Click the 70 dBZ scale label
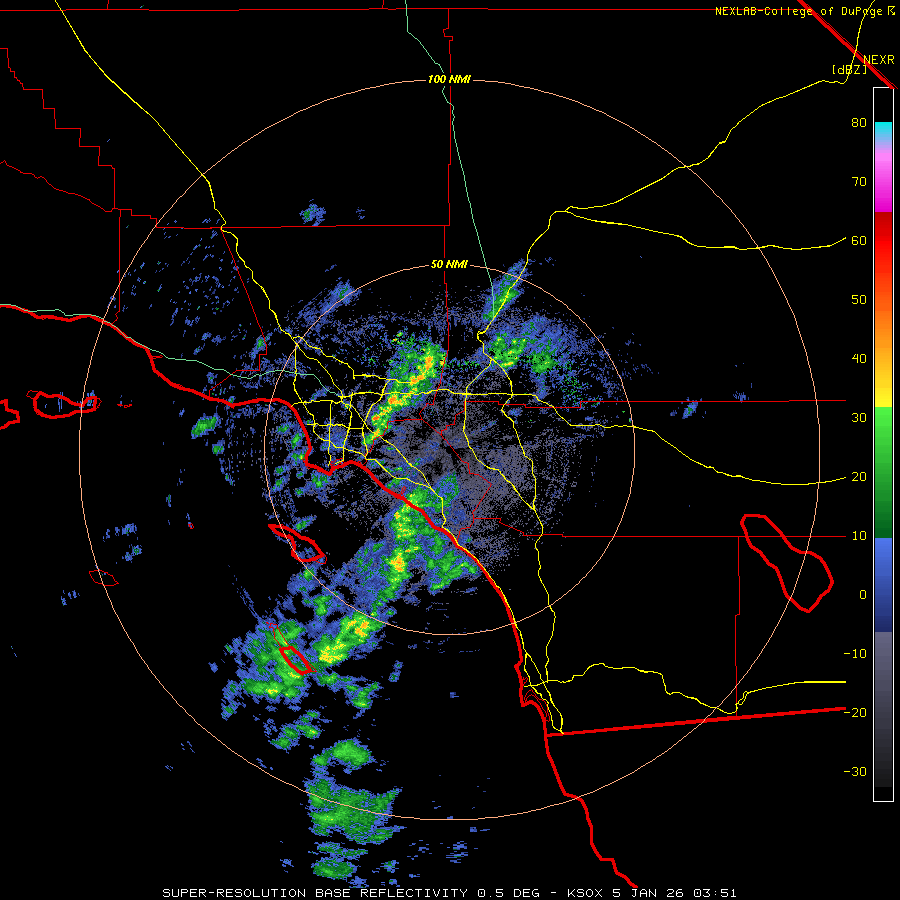This screenshot has width=900, height=900. pyautogui.click(x=859, y=182)
